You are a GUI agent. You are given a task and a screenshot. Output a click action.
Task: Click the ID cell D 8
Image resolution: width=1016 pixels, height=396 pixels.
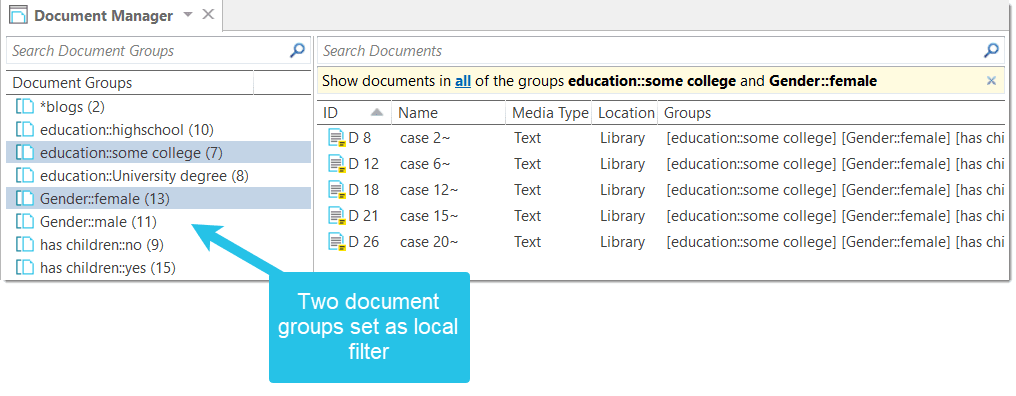(x=360, y=138)
